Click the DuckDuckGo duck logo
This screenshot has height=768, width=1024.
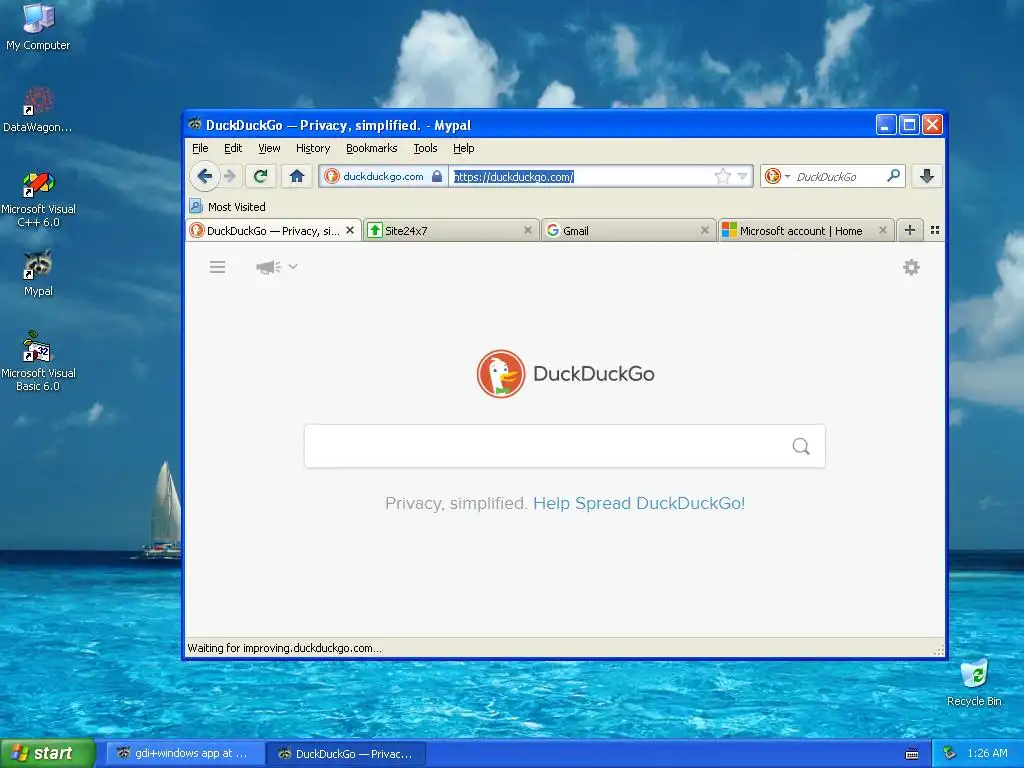click(x=501, y=374)
